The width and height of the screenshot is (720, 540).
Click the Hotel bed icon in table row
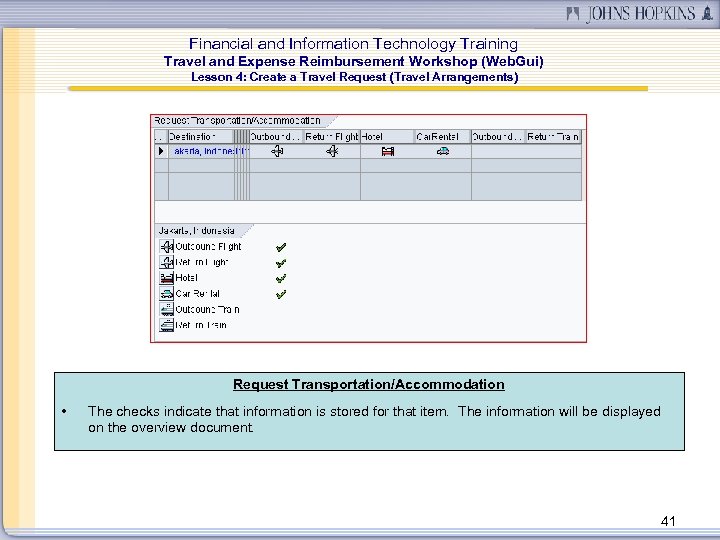(x=388, y=151)
